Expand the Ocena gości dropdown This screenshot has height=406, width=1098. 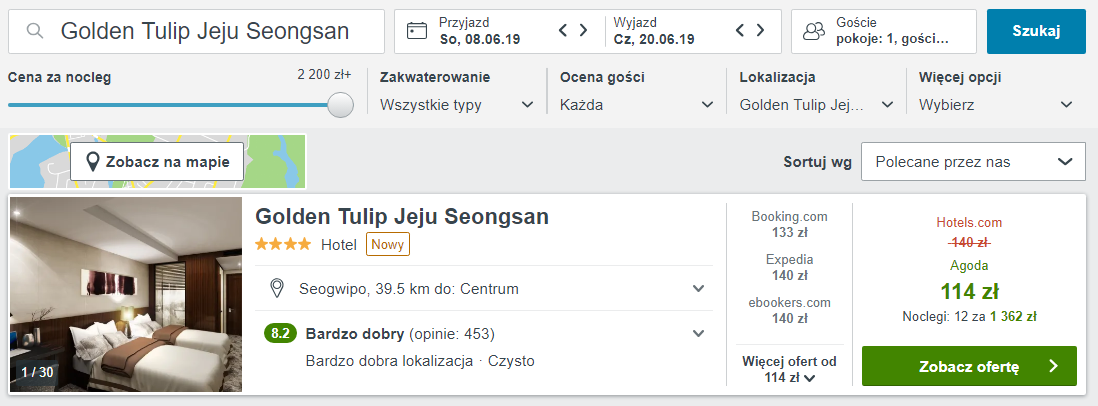(x=637, y=104)
